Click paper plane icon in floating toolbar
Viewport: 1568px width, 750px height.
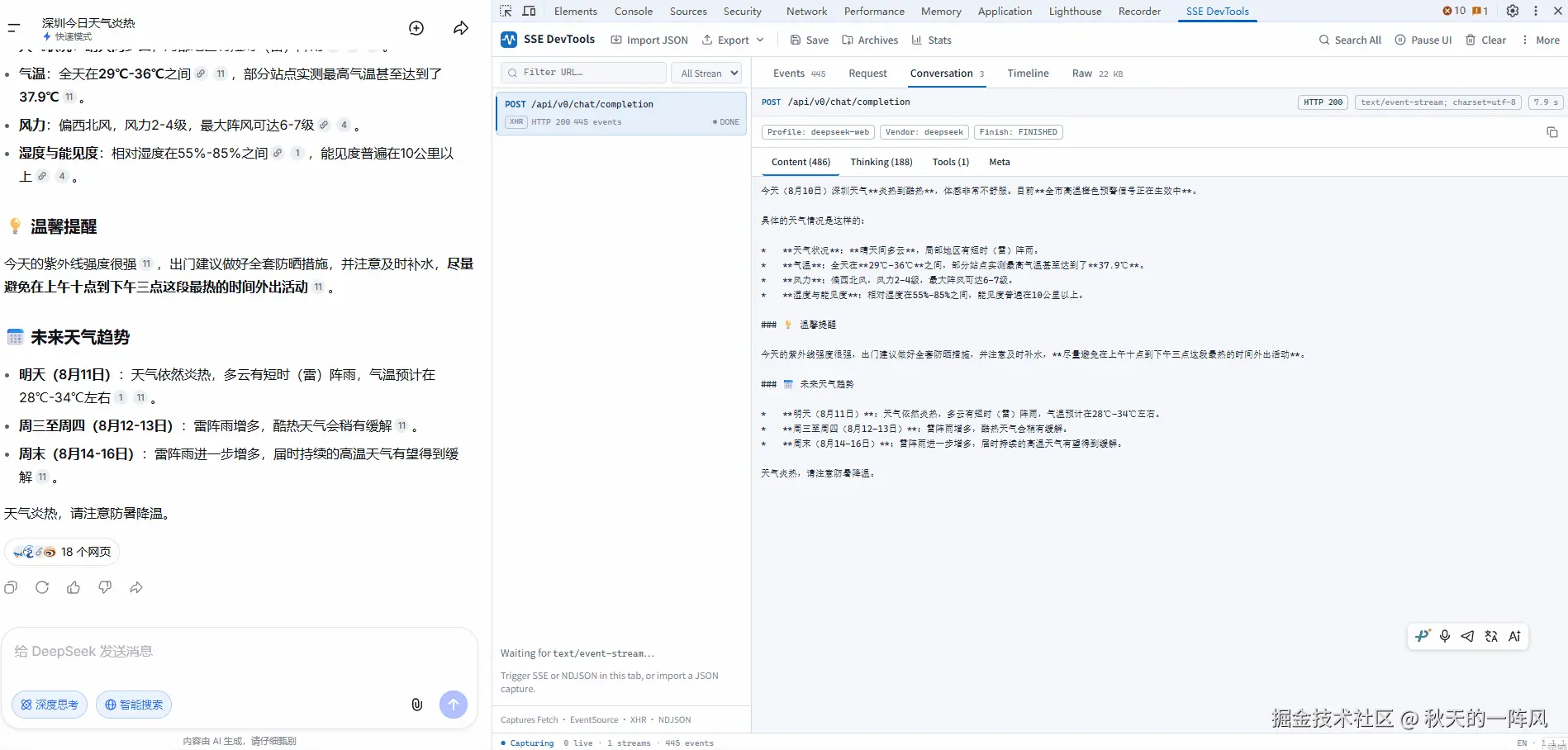pos(1467,636)
